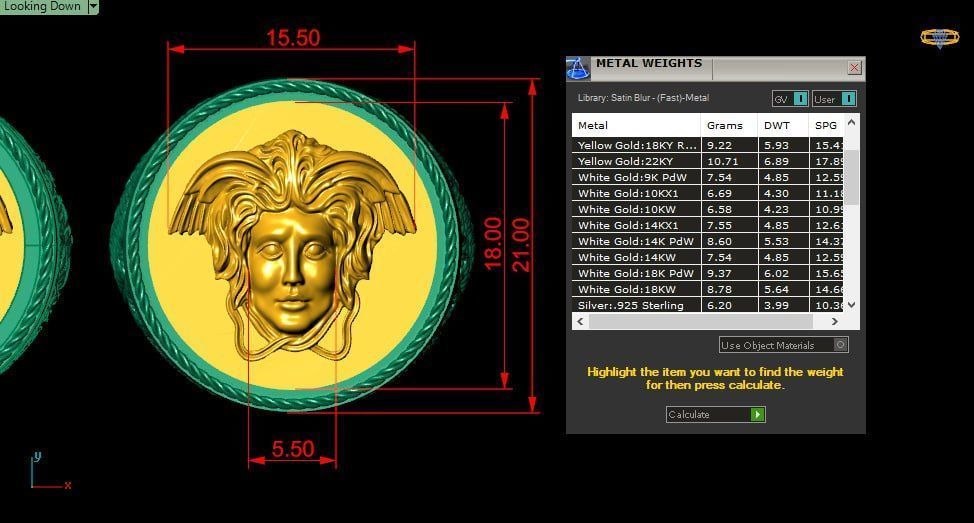Toggle the User library switch
Viewport: 974px width, 523px height.
pos(834,99)
